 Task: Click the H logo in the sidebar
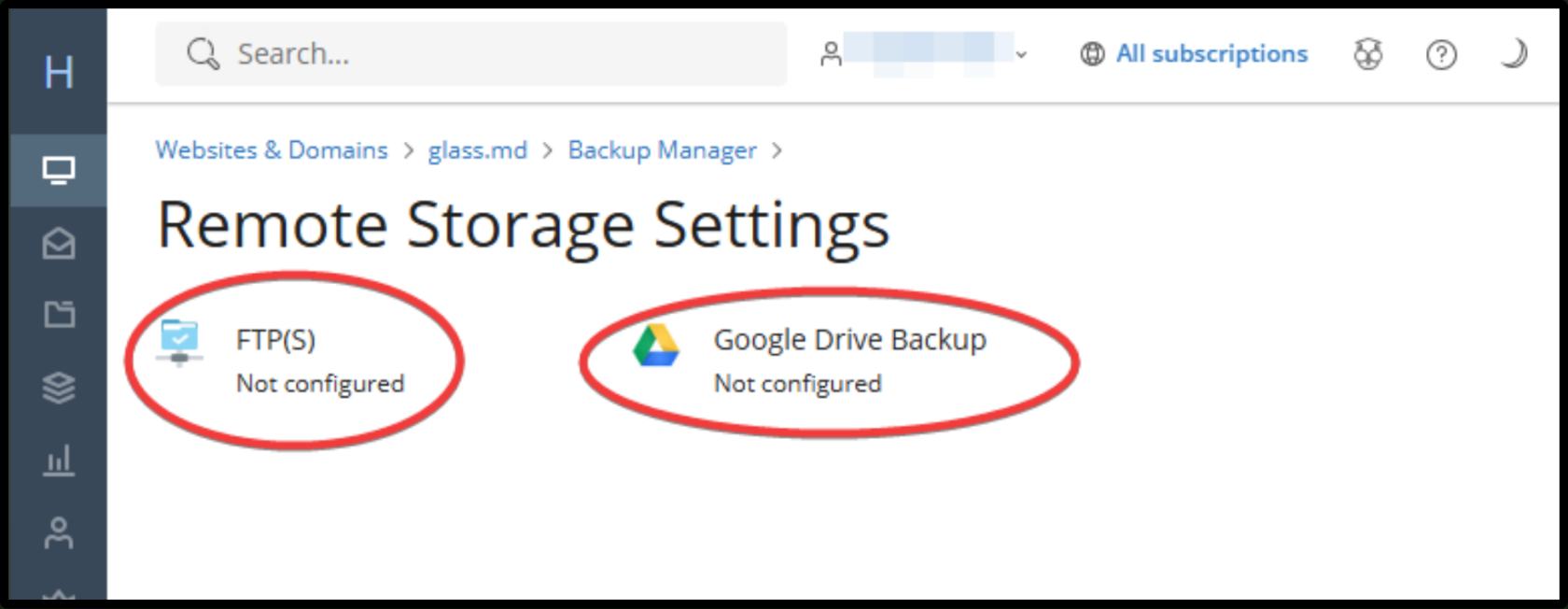tap(59, 72)
